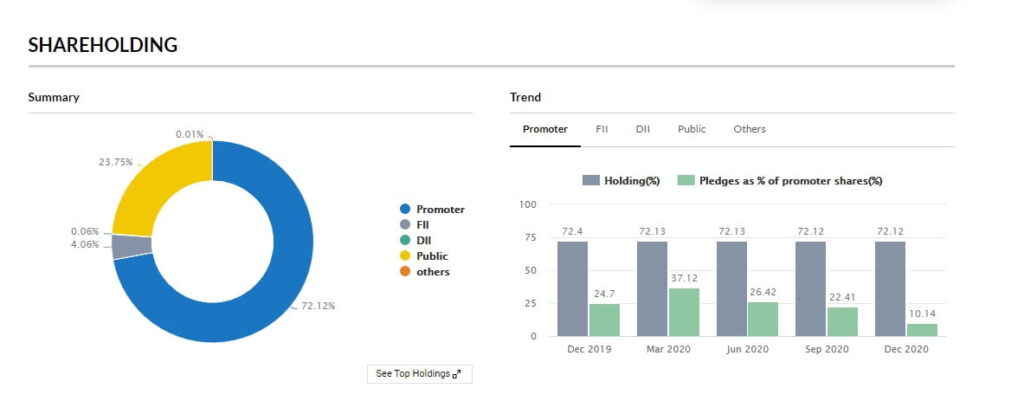Toggle the Promoter legend item in Summary
1024x401 pixels.
pyautogui.click(x=440, y=209)
